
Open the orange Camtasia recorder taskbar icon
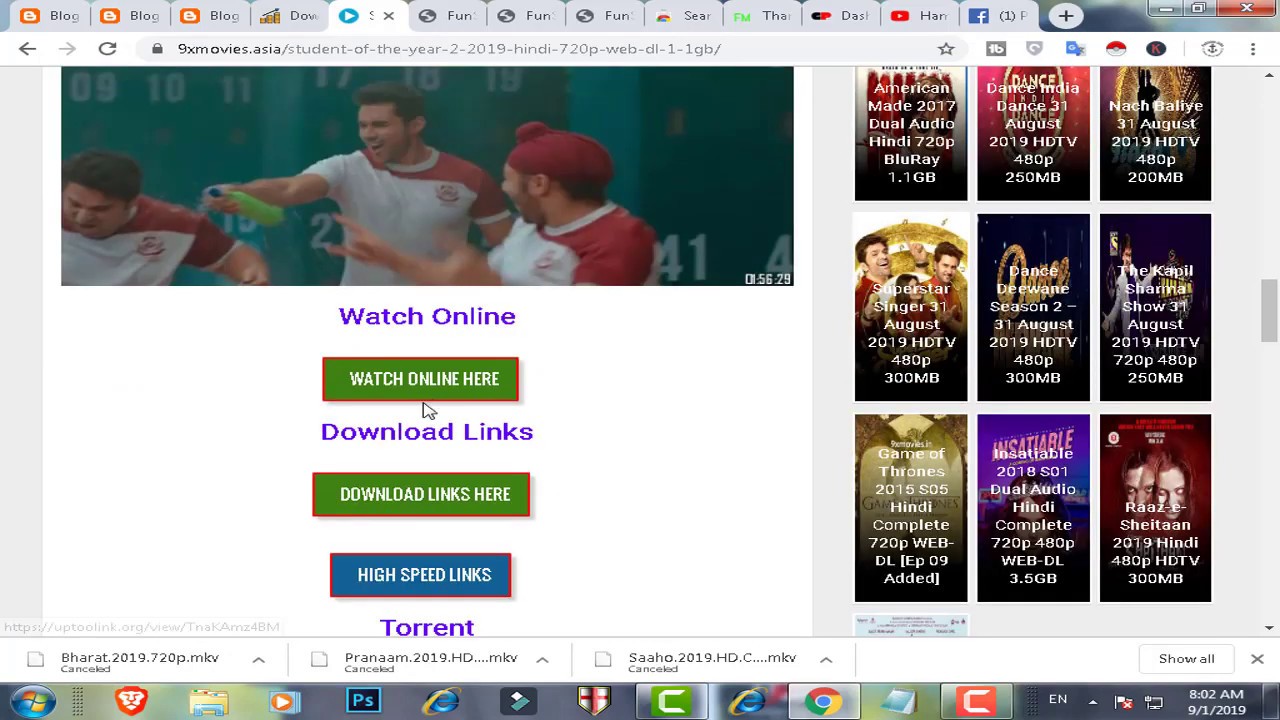tap(977, 701)
